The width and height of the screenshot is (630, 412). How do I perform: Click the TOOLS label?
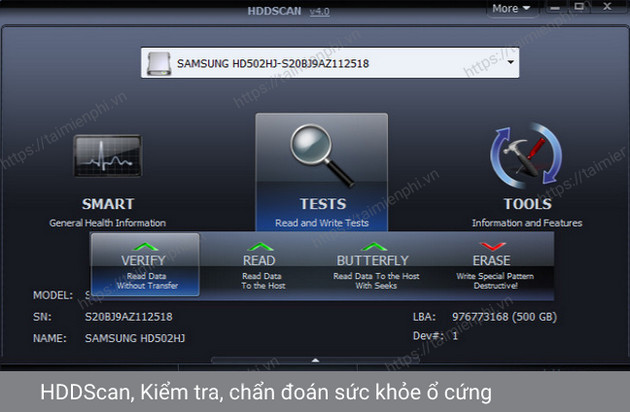(528, 204)
